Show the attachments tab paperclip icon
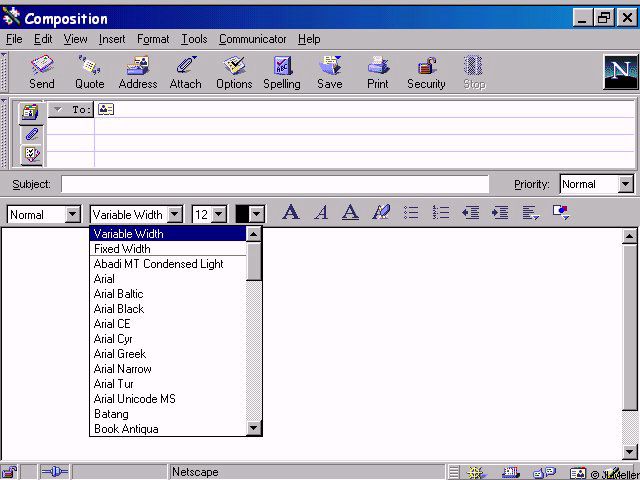 point(31,134)
